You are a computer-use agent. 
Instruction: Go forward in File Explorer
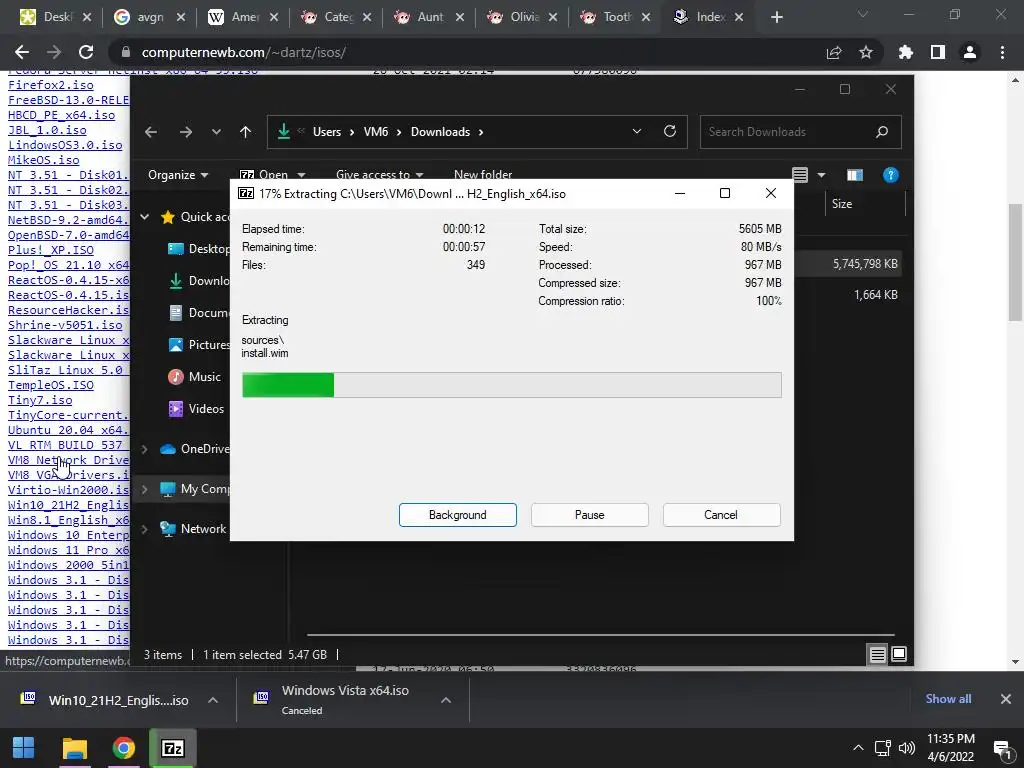click(186, 132)
